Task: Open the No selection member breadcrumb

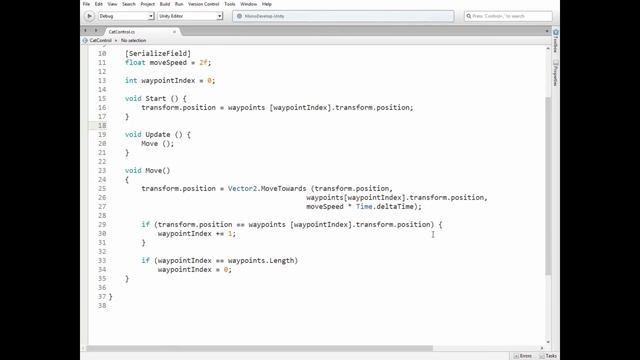Action: tap(133, 40)
